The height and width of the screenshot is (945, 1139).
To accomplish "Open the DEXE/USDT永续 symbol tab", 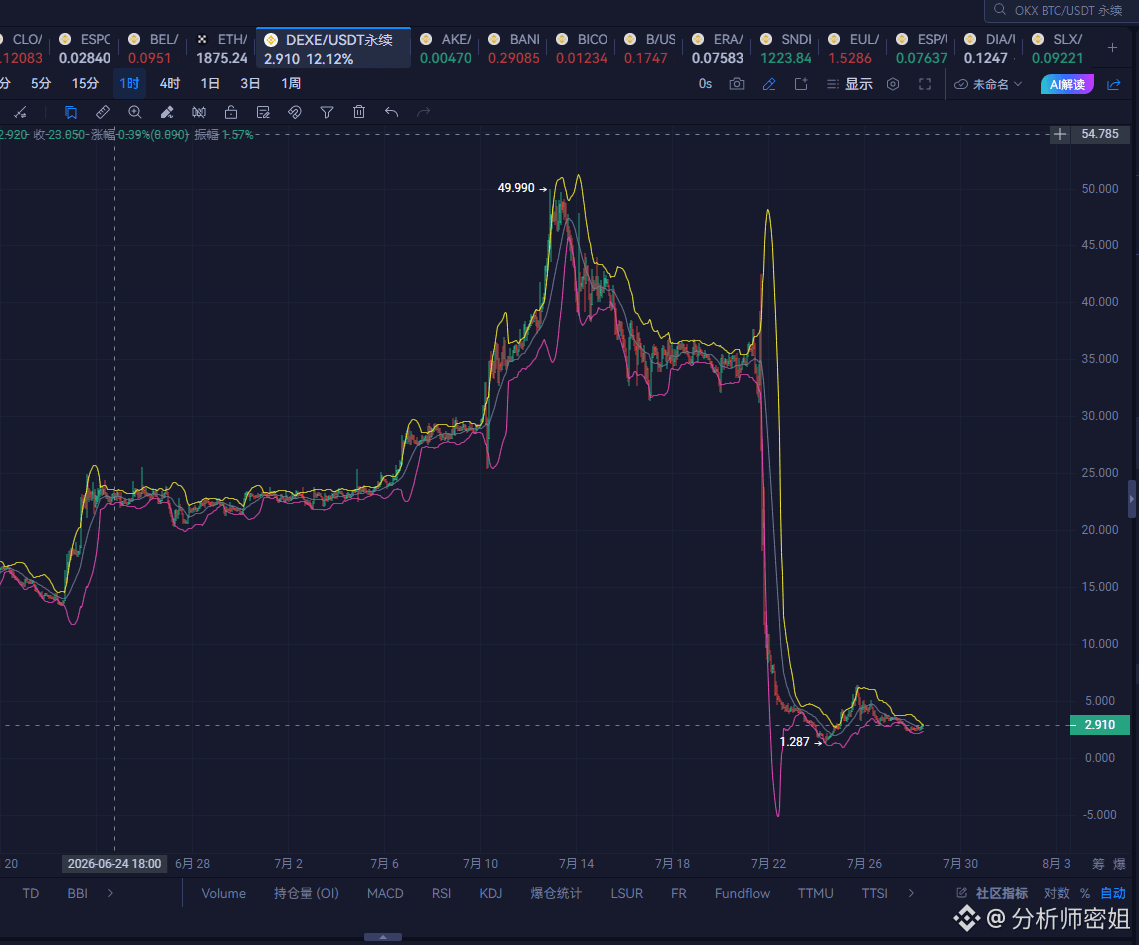I will pyautogui.click(x=333, y=48).
